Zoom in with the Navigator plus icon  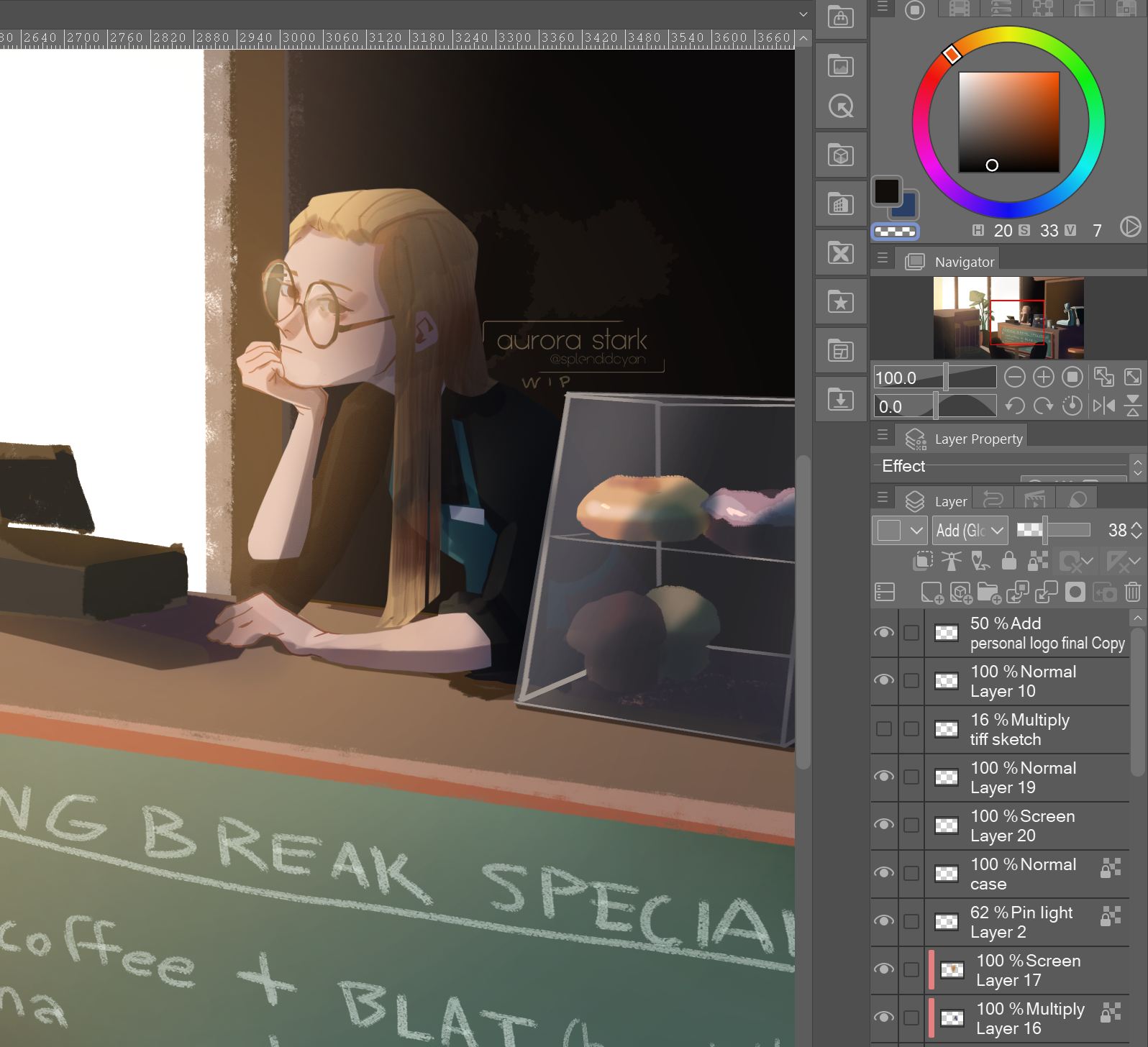pos(1043,378)
